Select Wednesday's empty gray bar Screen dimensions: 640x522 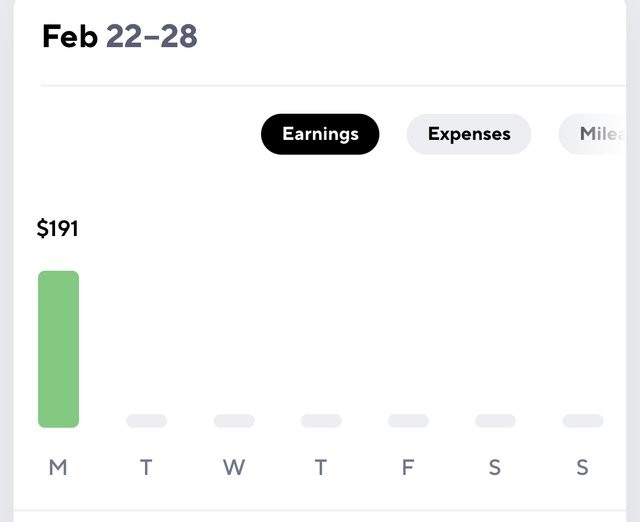click(x=234, y=421)
